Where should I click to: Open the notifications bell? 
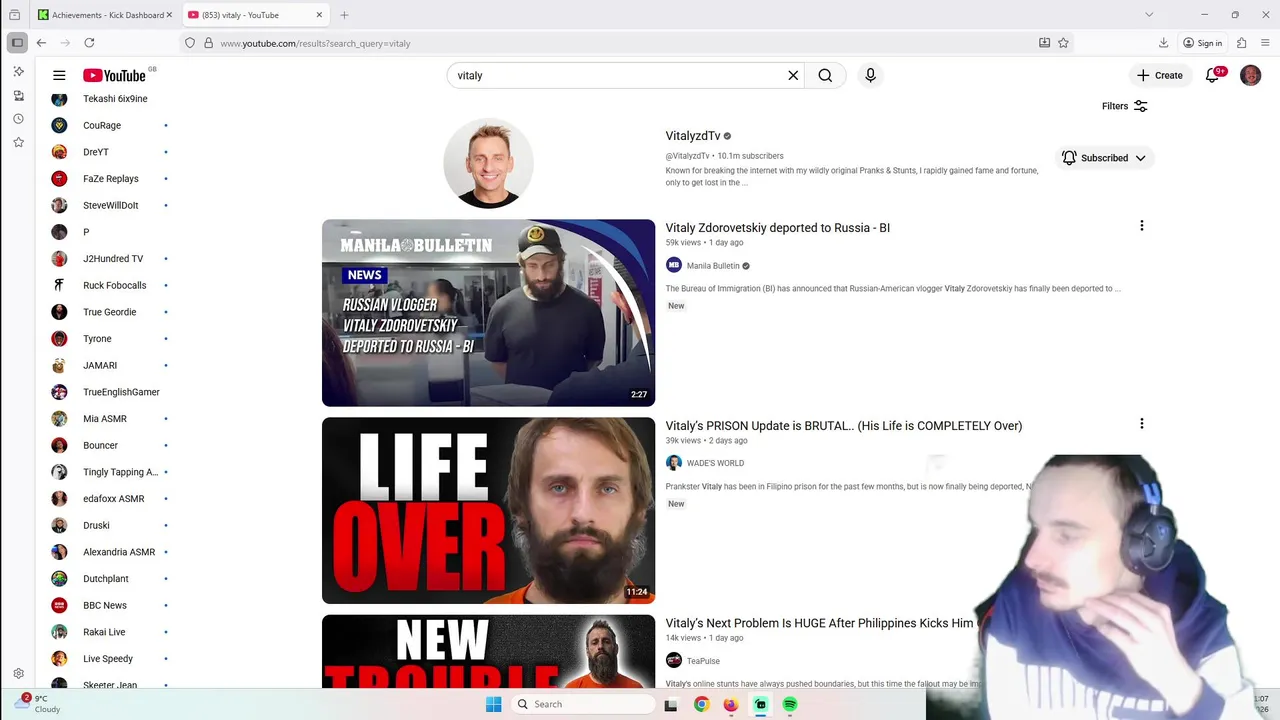coord(1213,75)
